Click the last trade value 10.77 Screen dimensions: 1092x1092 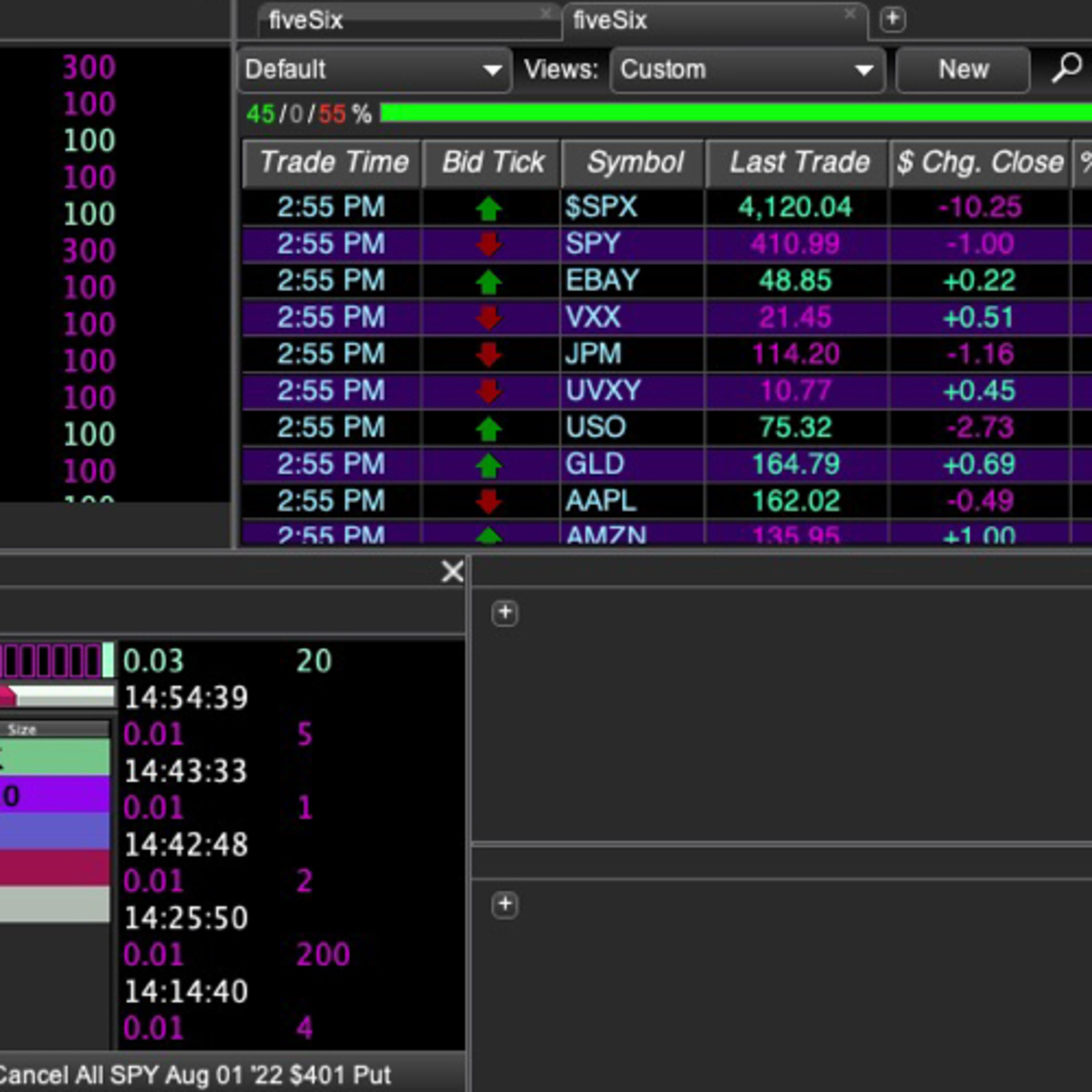point(795,391)
